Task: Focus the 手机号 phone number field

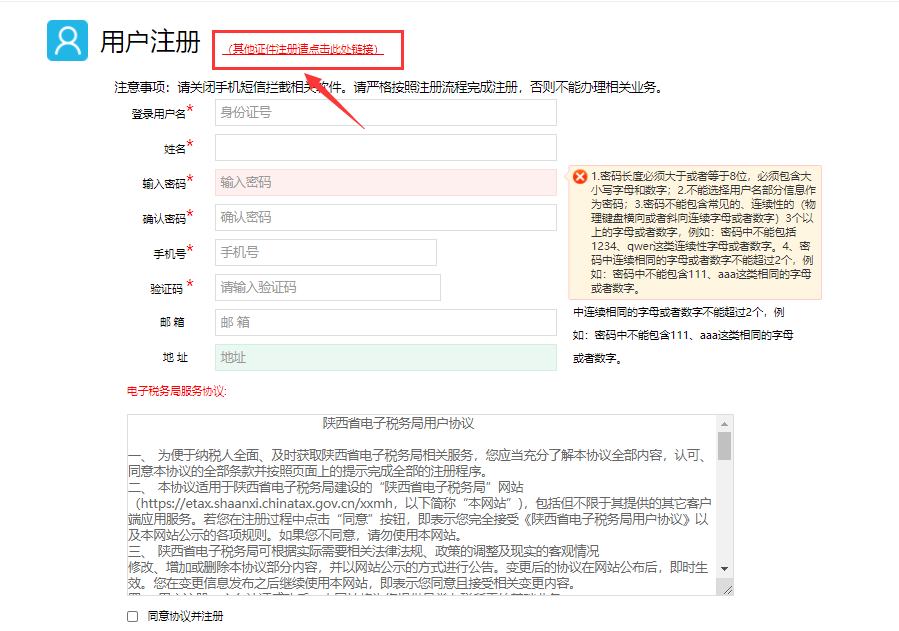Action: tap(326, 252)
